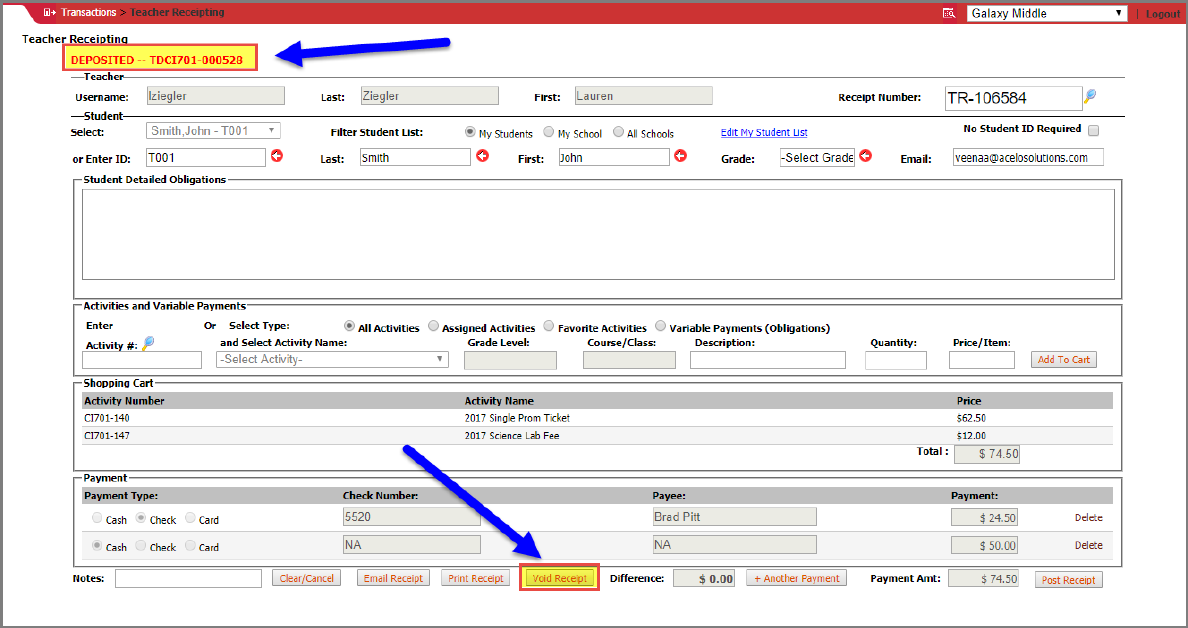Screen dimensions: 1188x628
Task: Click the search icon beside the school selector
Action: [x=949, y=13]
